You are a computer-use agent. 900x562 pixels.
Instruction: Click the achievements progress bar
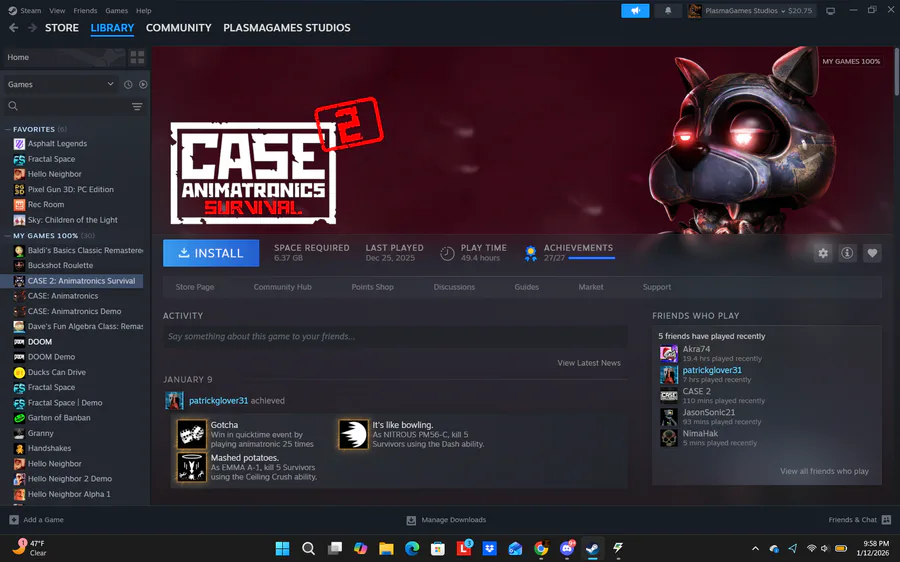[x=592, y=258]
